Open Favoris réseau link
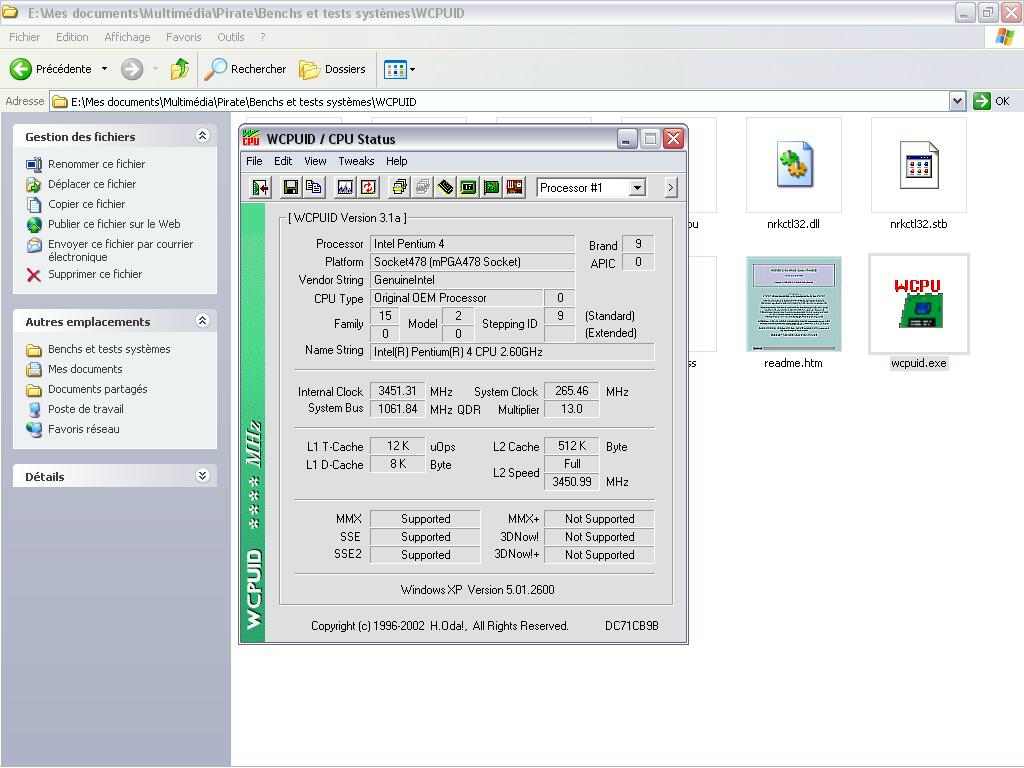Viewport: 1024px width, 768px height. pyautogui.click(x=84, y=429)
